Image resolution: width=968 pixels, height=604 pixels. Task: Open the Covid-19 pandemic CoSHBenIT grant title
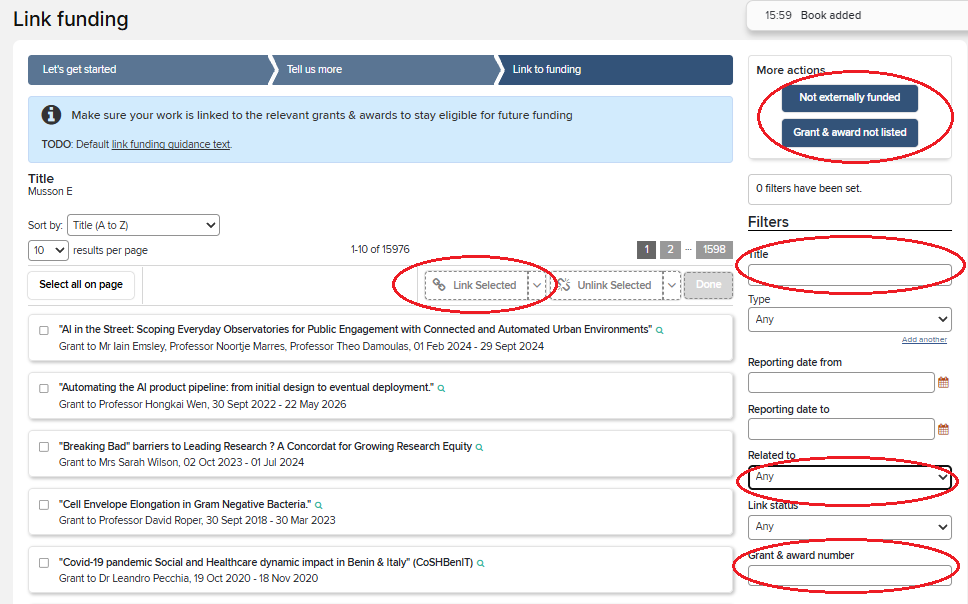pos(266,563)
